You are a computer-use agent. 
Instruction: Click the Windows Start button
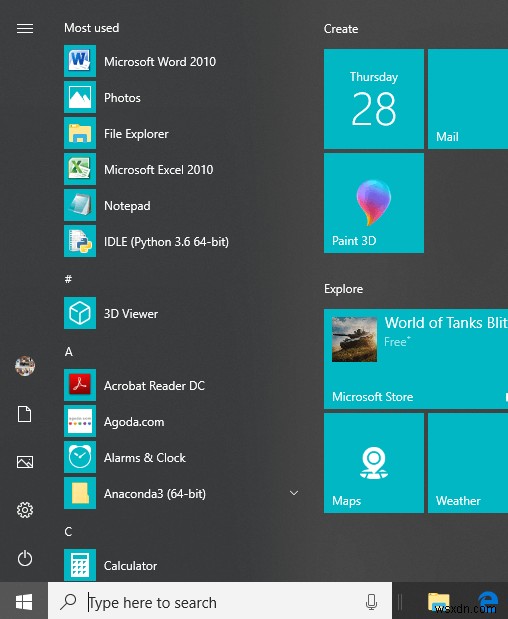coord(24,602)
